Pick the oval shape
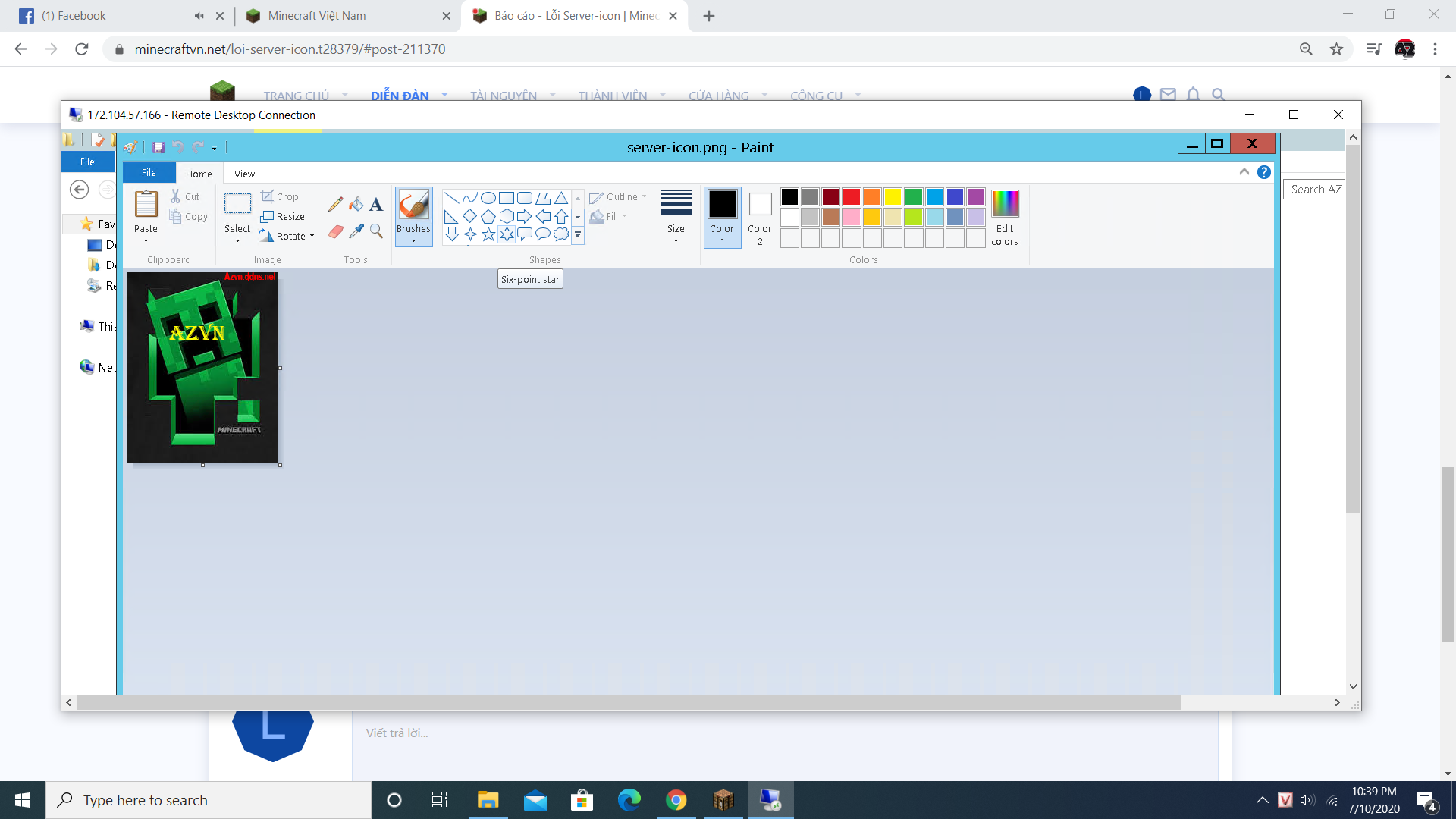Viewport: 1456px width, 819px height. pos(488,198)
